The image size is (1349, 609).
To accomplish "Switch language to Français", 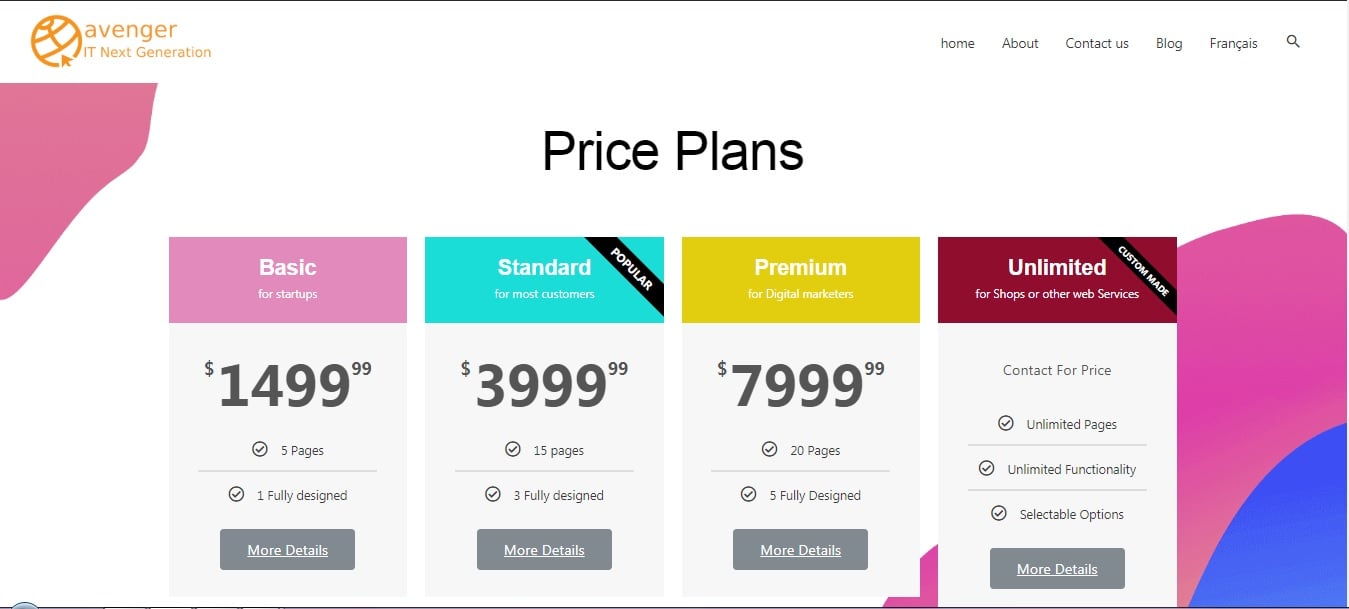I will click(1233, 43).
